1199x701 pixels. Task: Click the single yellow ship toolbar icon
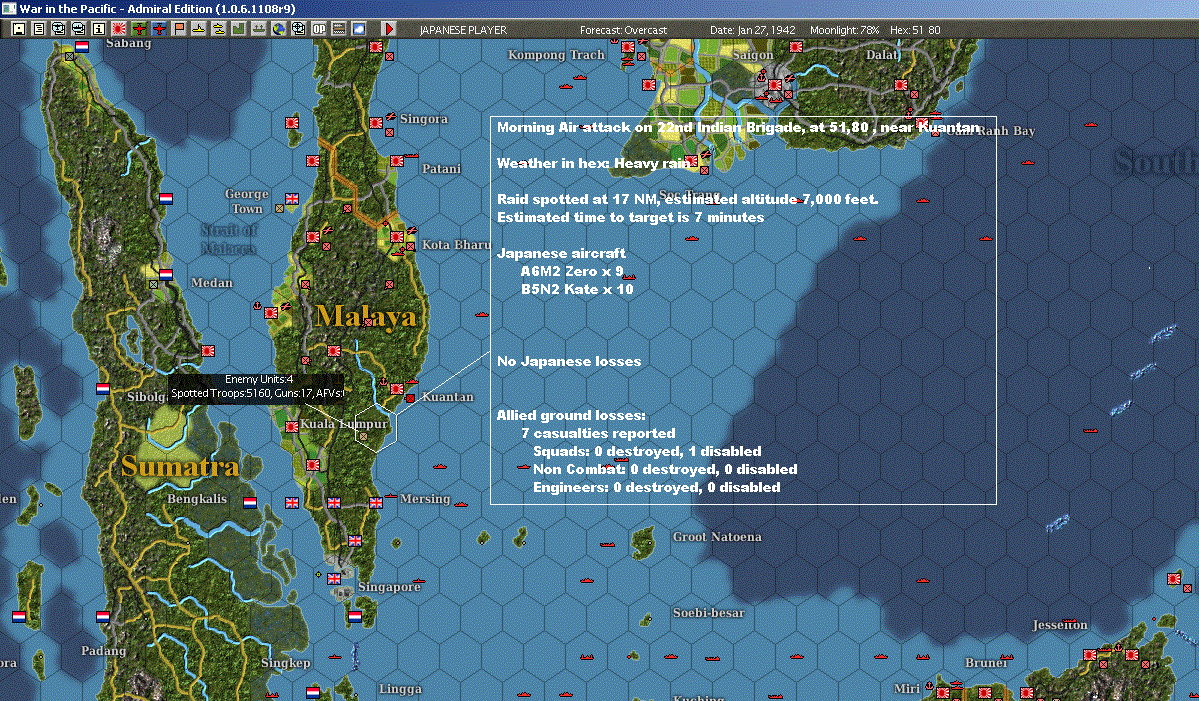(x=199, y=29)
